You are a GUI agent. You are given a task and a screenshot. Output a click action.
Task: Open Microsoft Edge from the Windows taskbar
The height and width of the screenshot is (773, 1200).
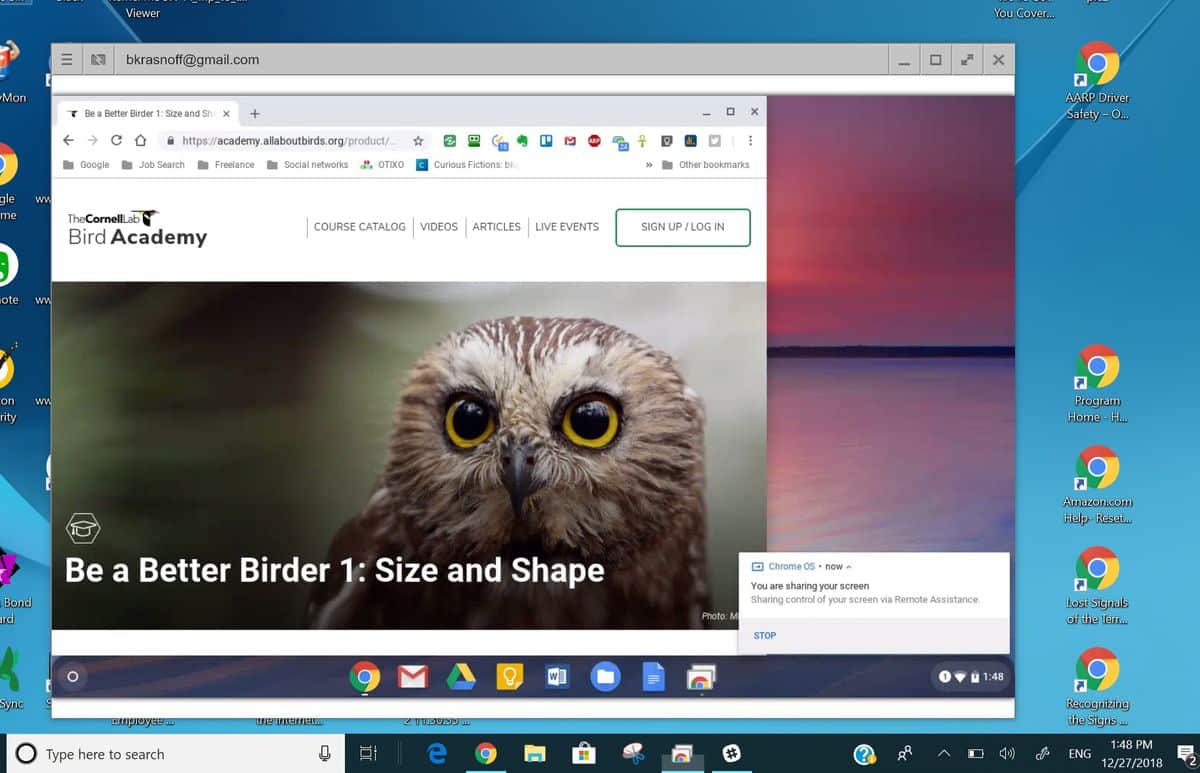tap(437, 753)
